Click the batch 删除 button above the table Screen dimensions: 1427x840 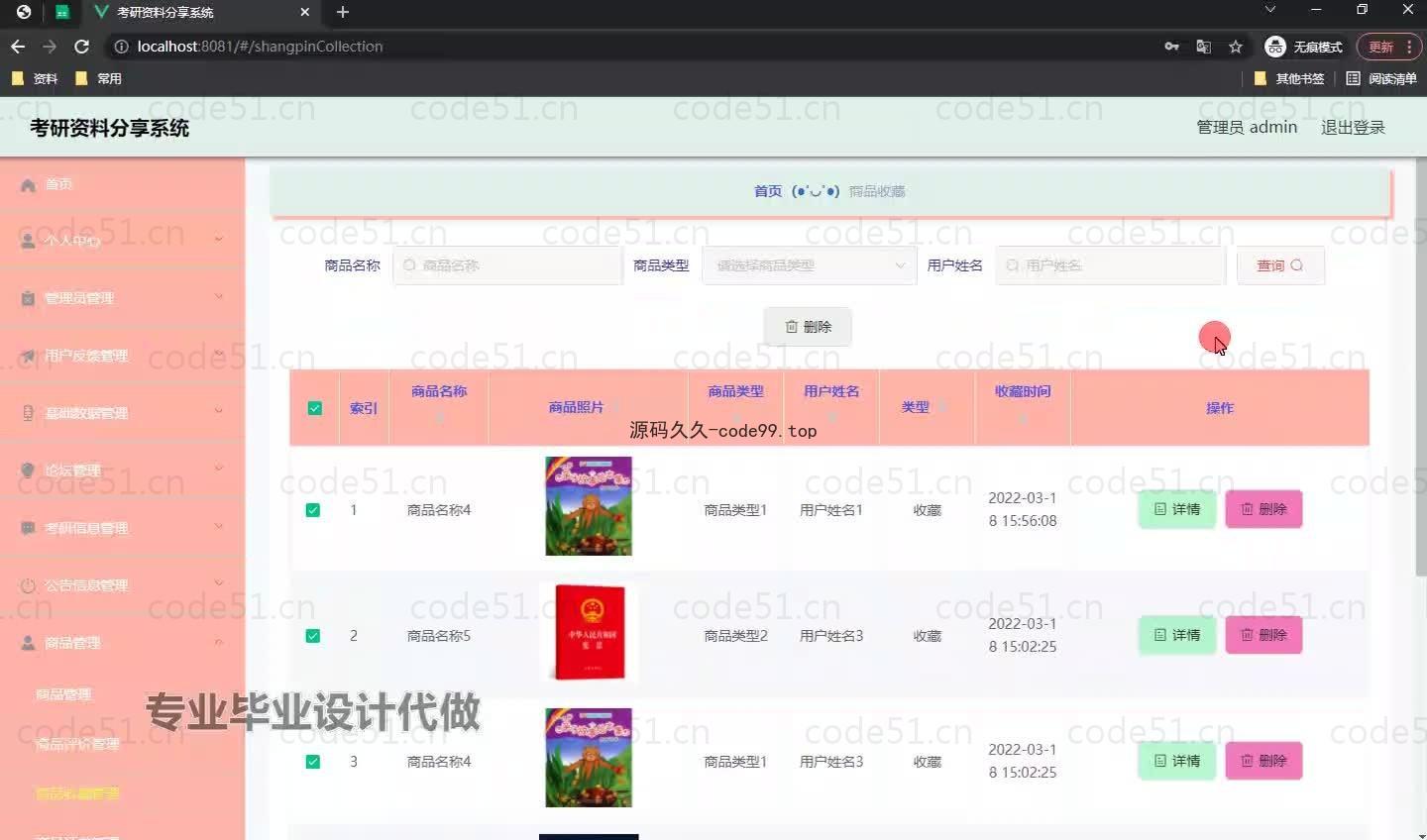point(808,327)
